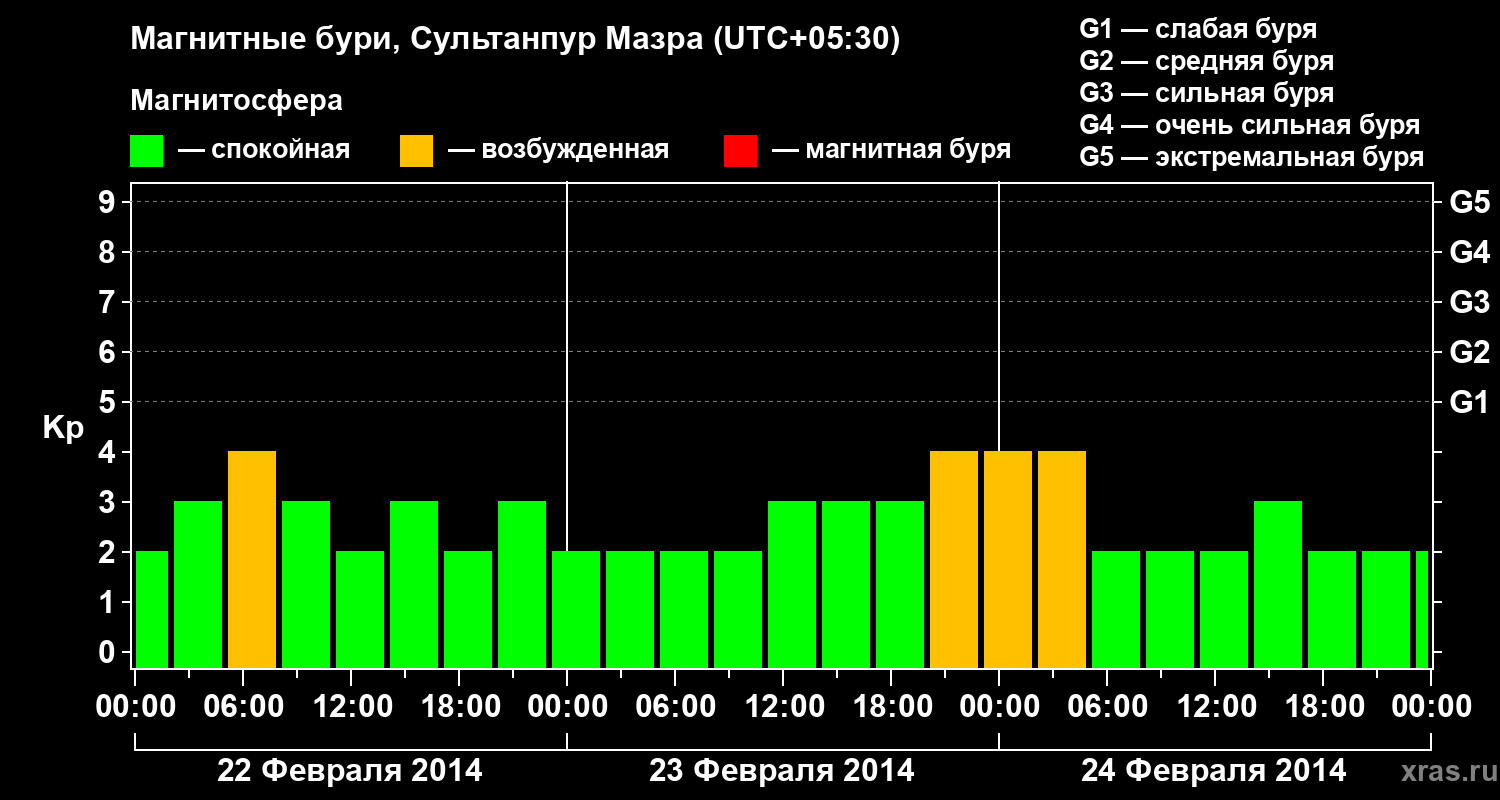The width and height of the screenshot is (1500, 800).
Task: Click the red 'магнитная буря' legend swatch
Action: [x=740, y=151]
